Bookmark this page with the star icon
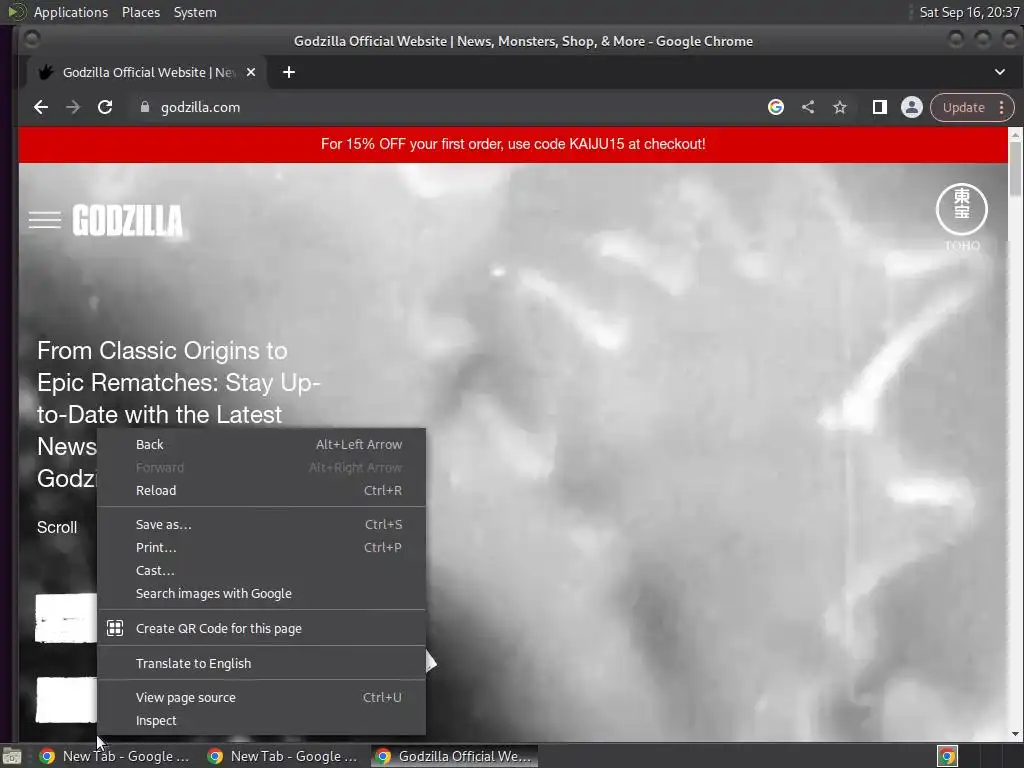 pyautogui.click(x=840, y=107)
